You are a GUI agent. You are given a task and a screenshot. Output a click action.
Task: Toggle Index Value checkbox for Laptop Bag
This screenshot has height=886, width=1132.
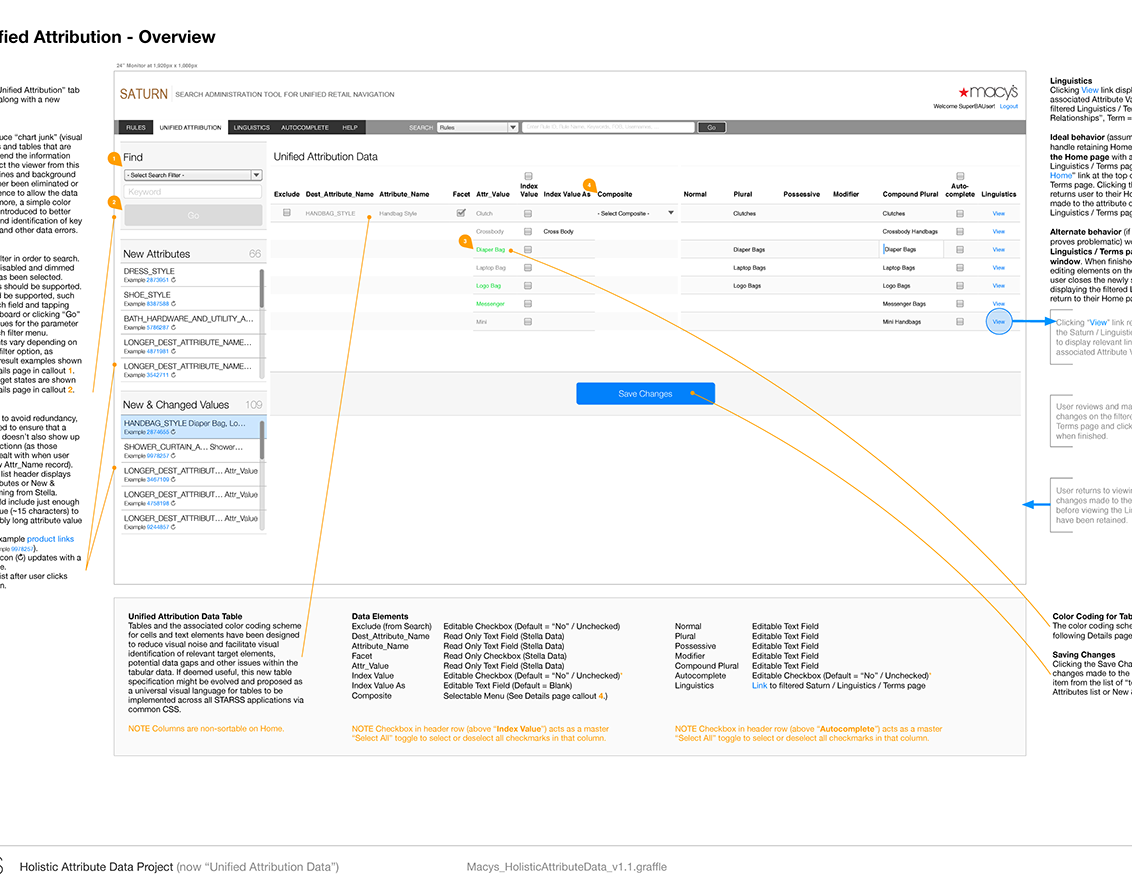(528, 268)
